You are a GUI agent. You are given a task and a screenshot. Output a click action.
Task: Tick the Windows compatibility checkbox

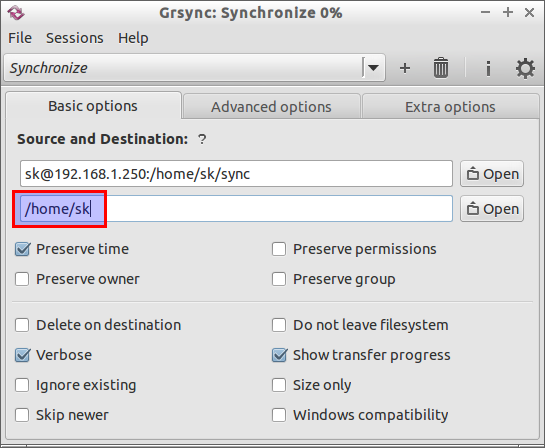[279, 415]
